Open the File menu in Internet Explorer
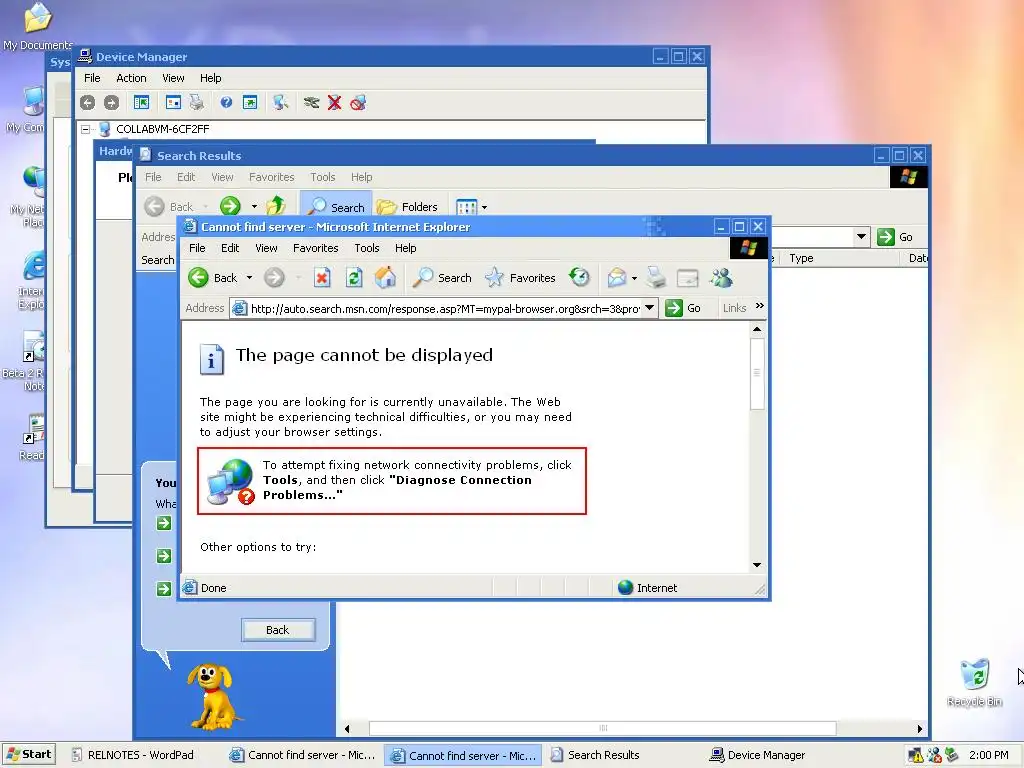Viewport: 1024px width, 768px height. point(197,248)
